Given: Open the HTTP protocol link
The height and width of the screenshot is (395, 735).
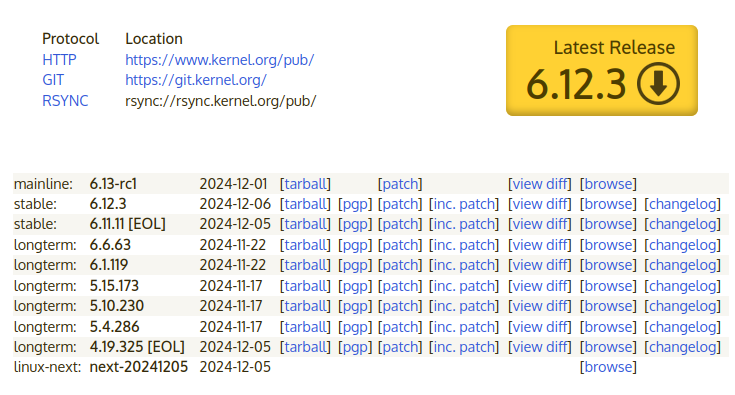Looking at the screenshot, I should click(x=59, y=60).
